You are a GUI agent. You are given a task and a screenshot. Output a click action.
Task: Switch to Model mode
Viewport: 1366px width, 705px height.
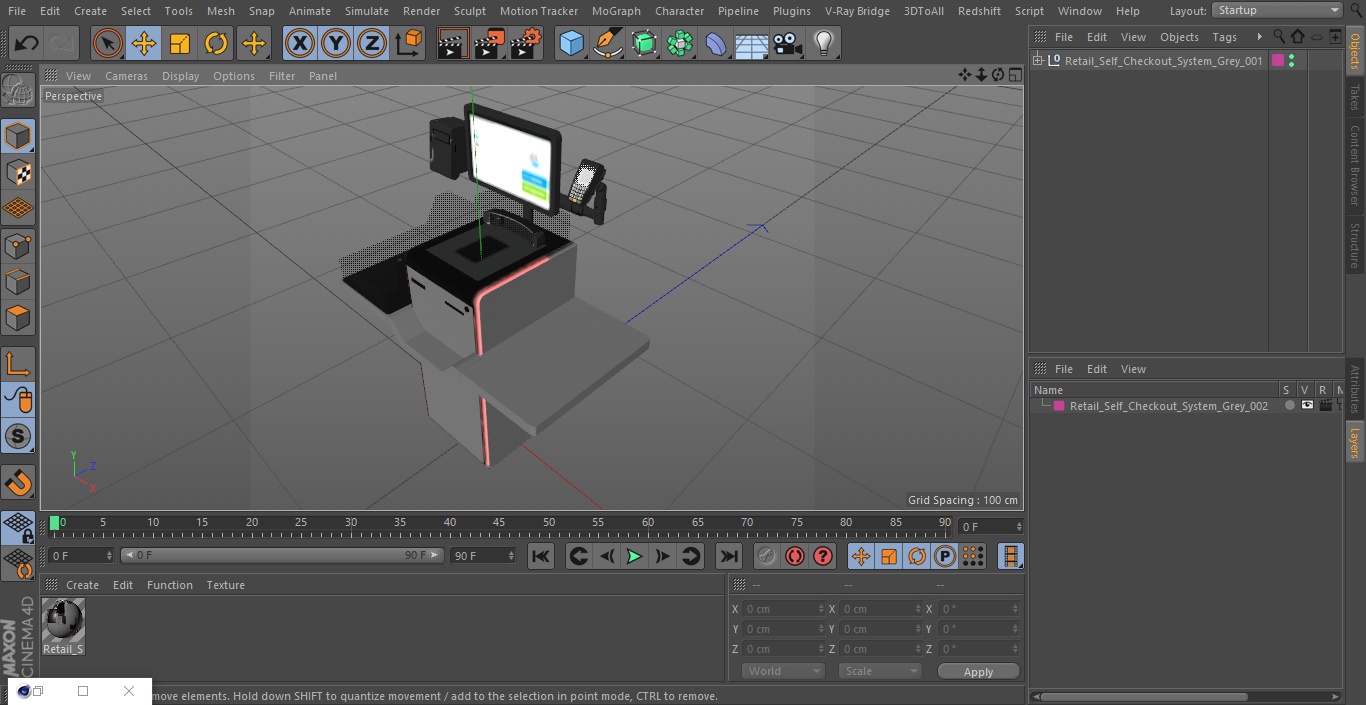point(18,136)
